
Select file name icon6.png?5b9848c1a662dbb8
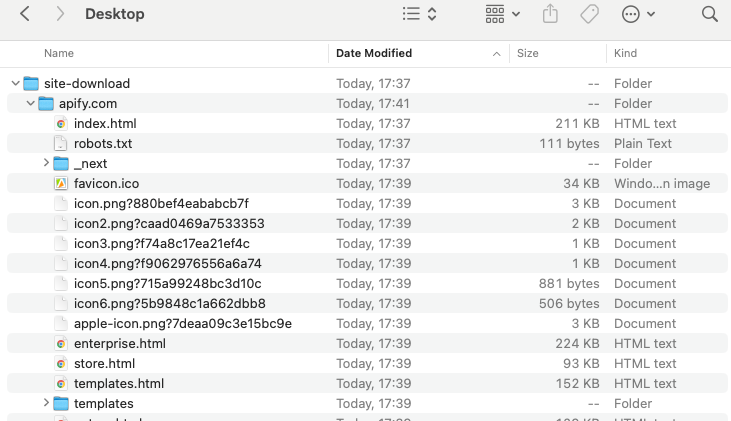coord(169,304)
